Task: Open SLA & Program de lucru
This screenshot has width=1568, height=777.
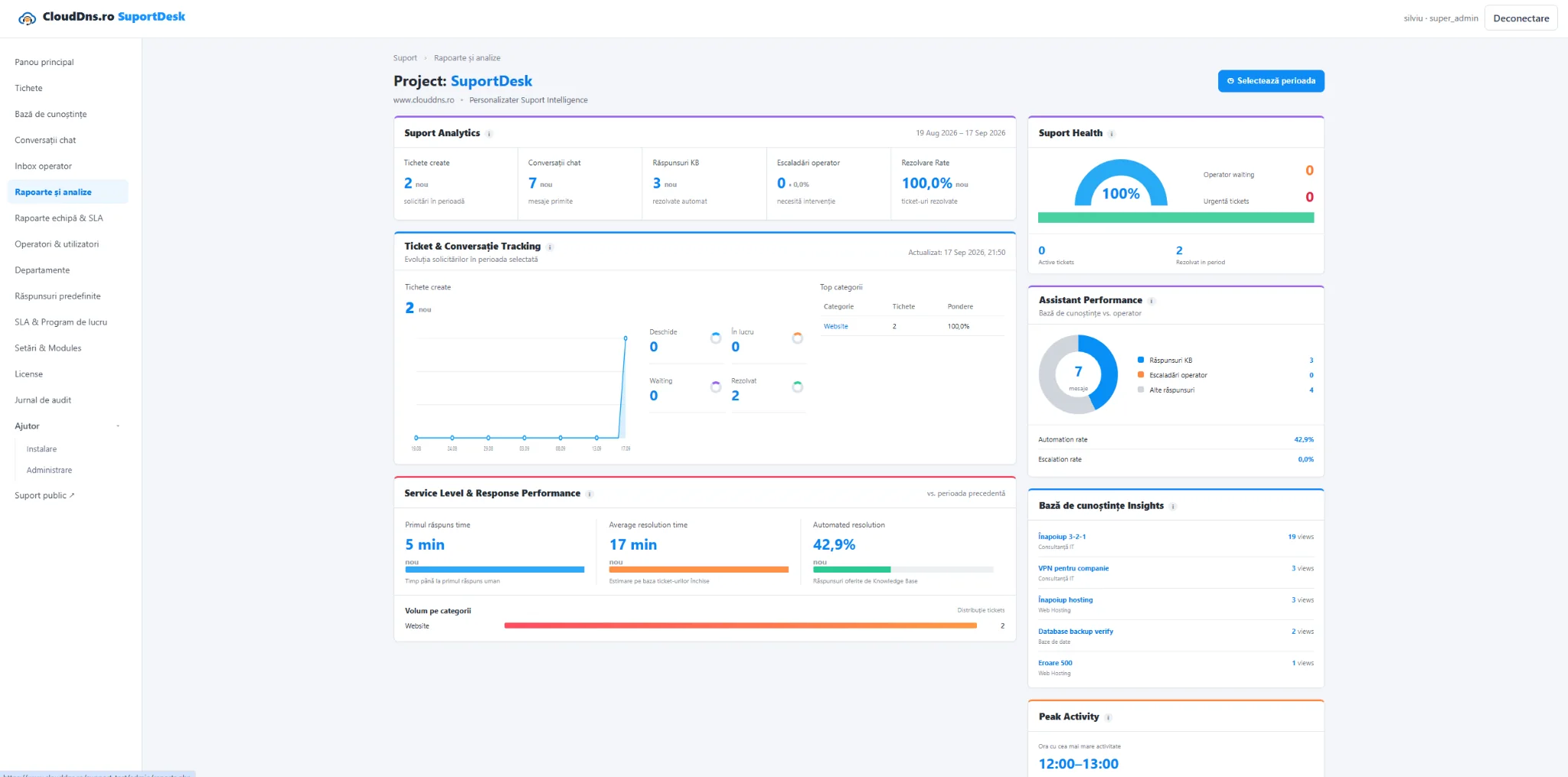Action: (68, 322)
